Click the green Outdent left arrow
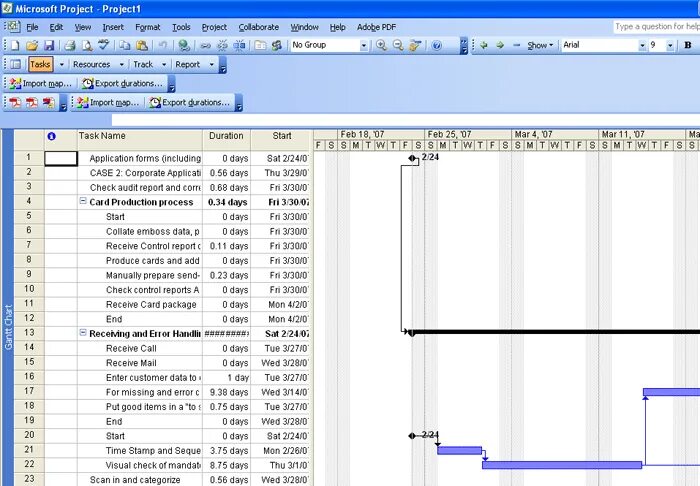Screen dimensions: 700x486 483,45
